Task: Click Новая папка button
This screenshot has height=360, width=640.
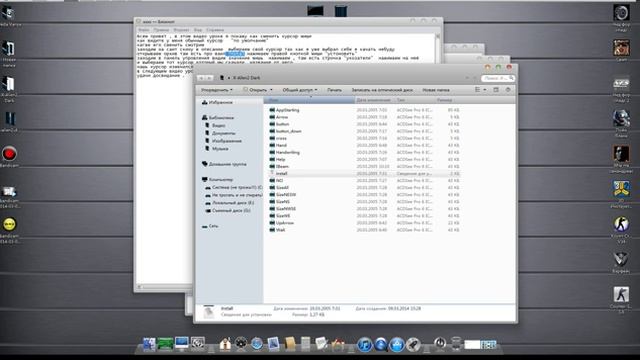Action: pyautogui.click(x=436, y=90)
